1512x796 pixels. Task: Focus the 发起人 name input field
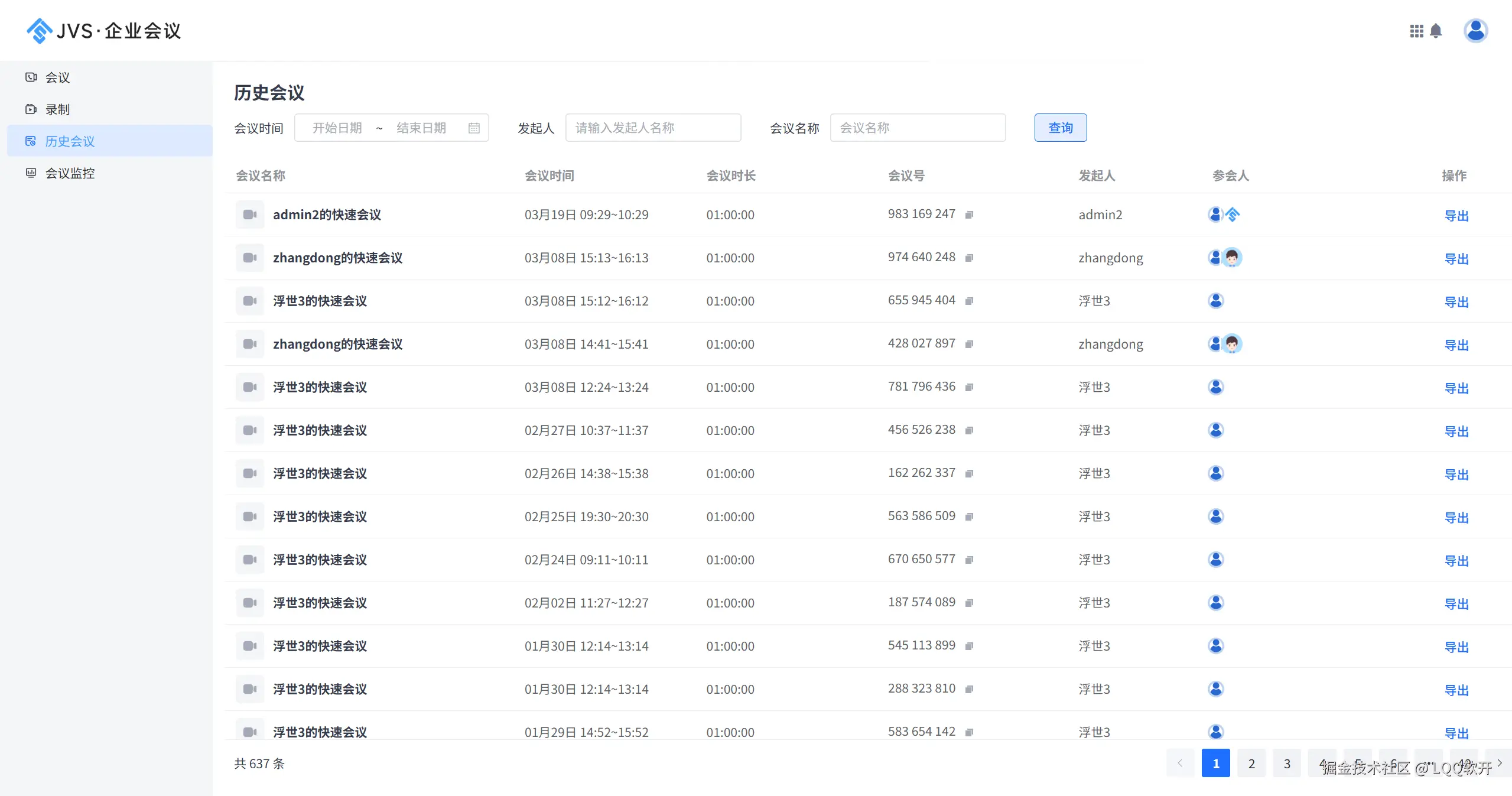(x=652, y=128)
